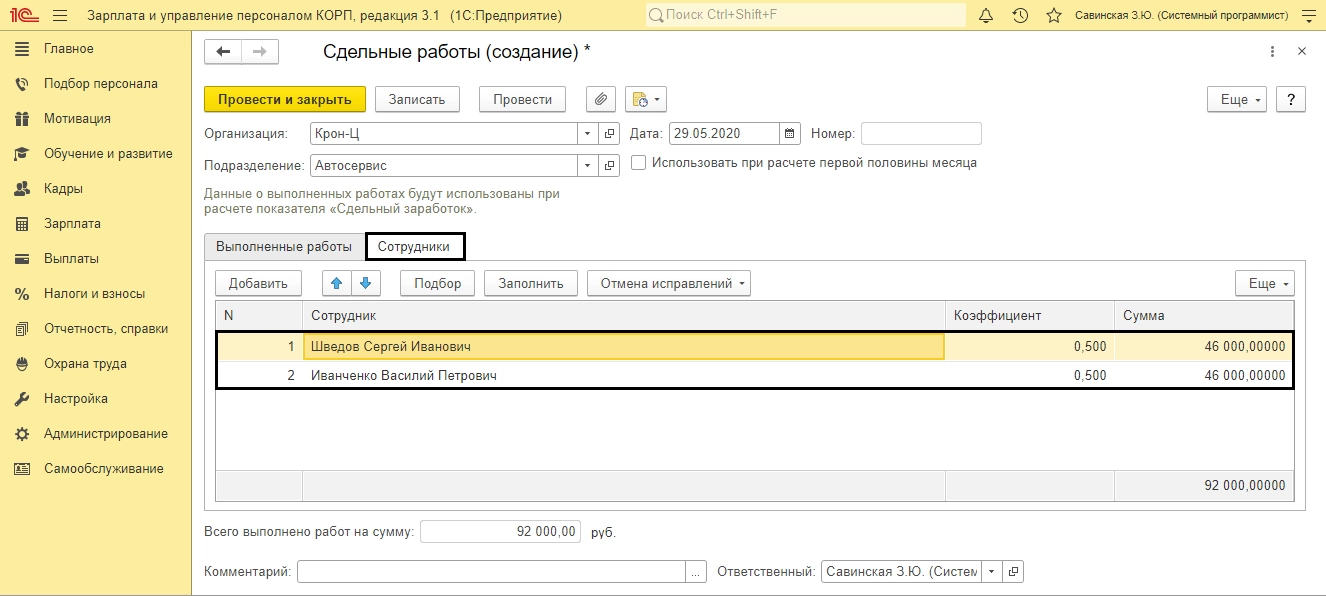This screenshot has width=1326, height=596.
Task: Open the table Еще dropdown
Action: click(x=1265, y=283)
